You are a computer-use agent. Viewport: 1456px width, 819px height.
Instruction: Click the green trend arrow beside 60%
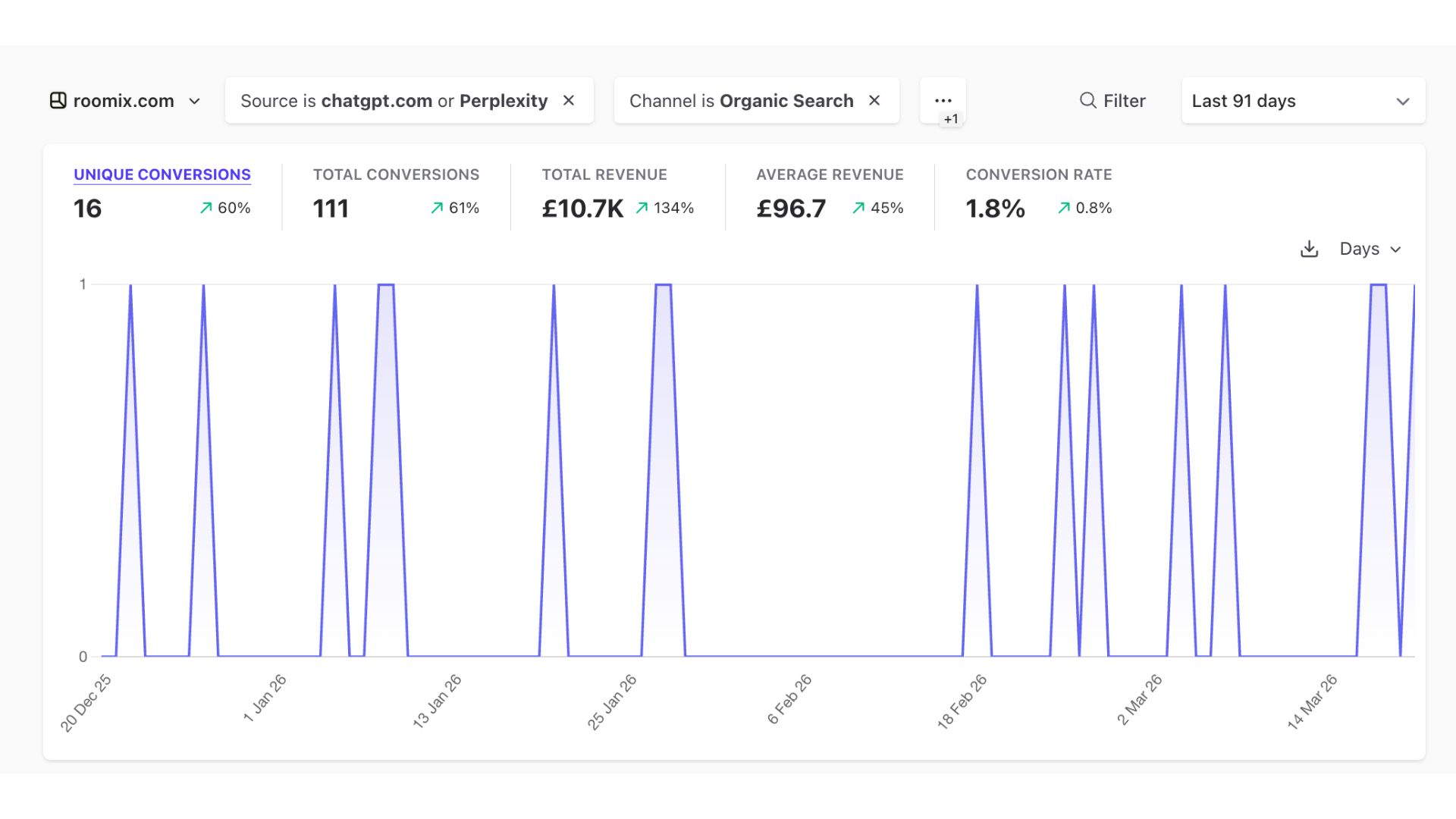click(204, 207)
